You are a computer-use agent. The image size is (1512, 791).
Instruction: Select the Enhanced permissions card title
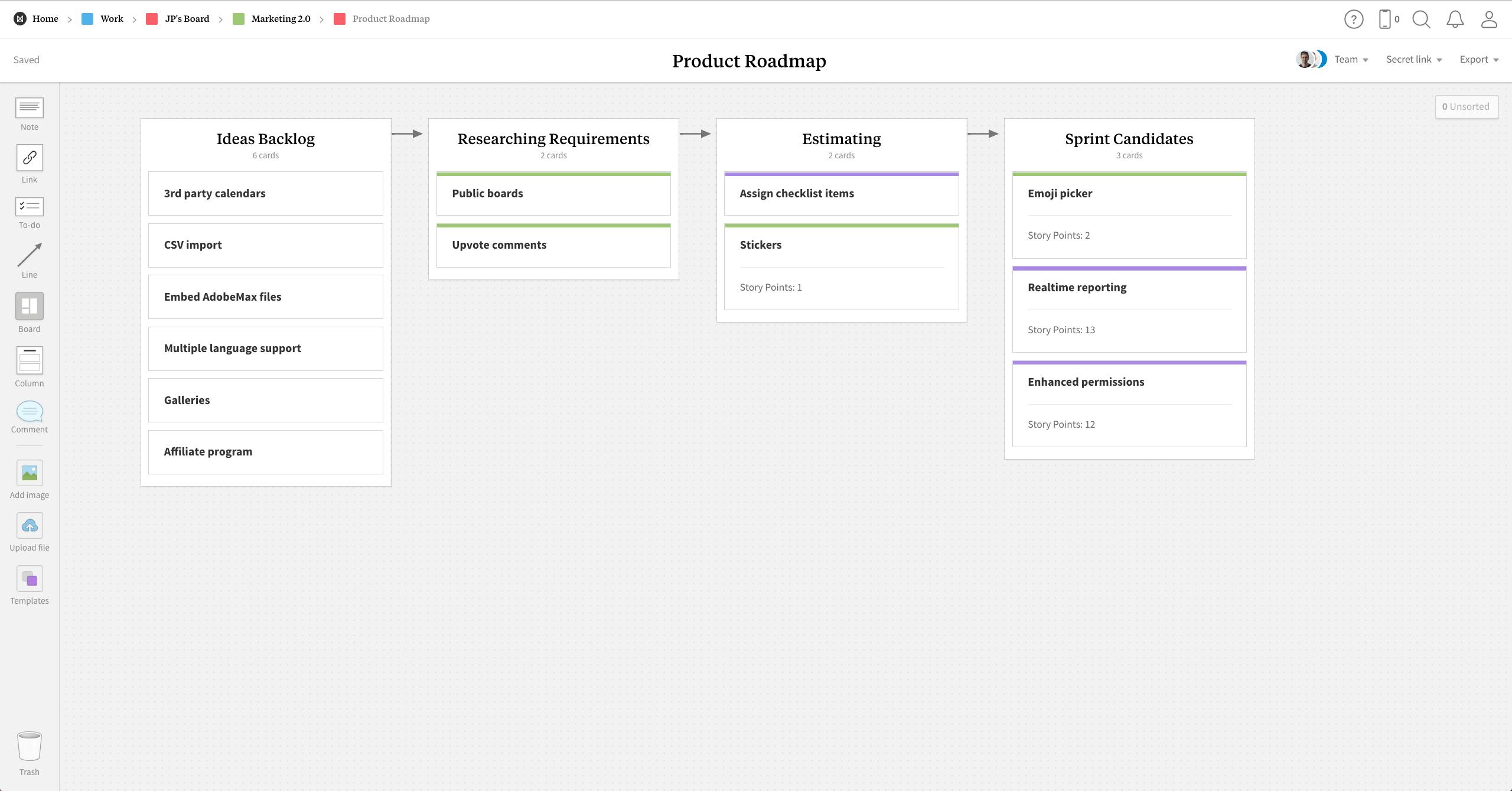pos(1086,382)
